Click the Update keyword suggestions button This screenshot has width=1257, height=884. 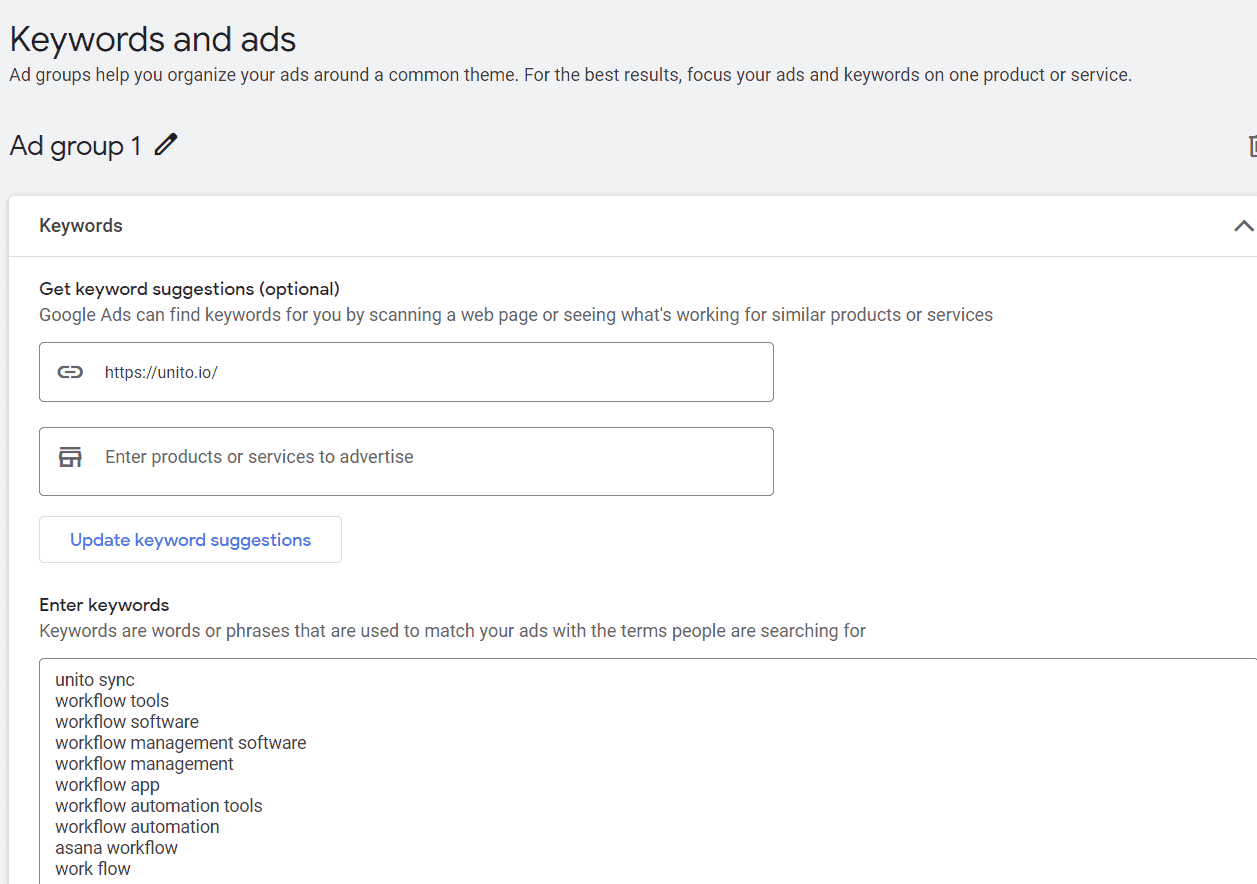point(190,540)
